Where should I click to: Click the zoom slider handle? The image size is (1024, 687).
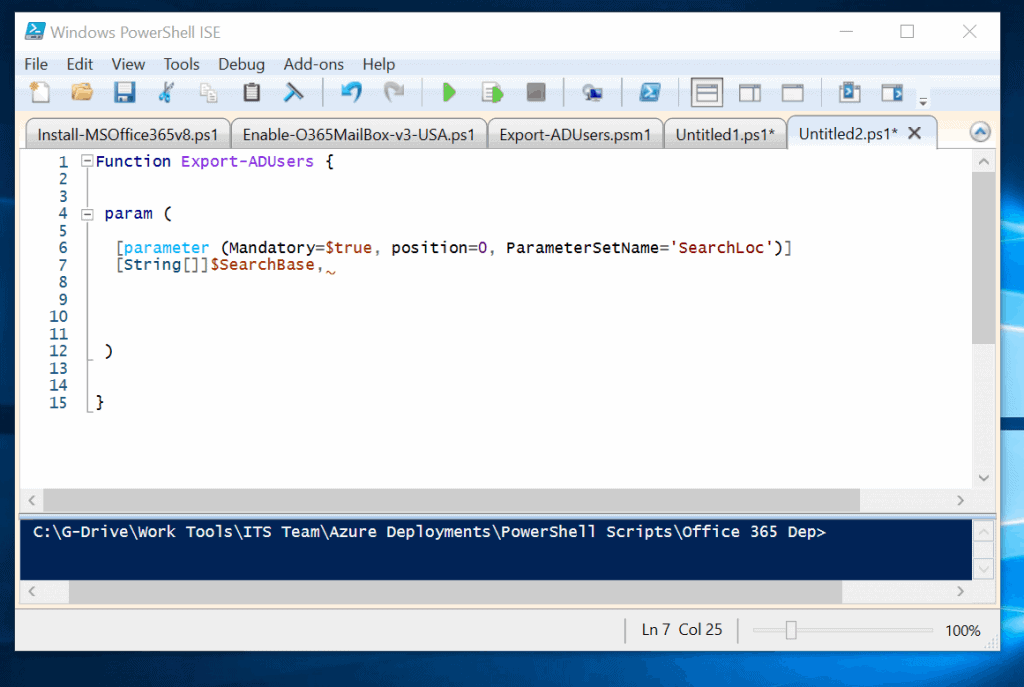coord(791,630)
